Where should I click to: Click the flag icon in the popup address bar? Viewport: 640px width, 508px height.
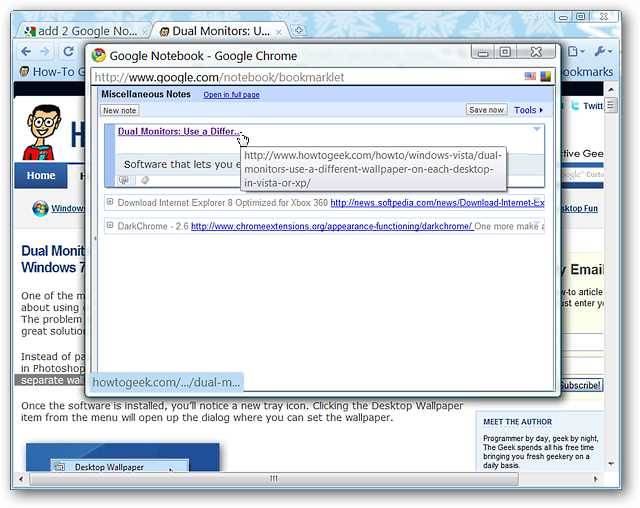530,76
